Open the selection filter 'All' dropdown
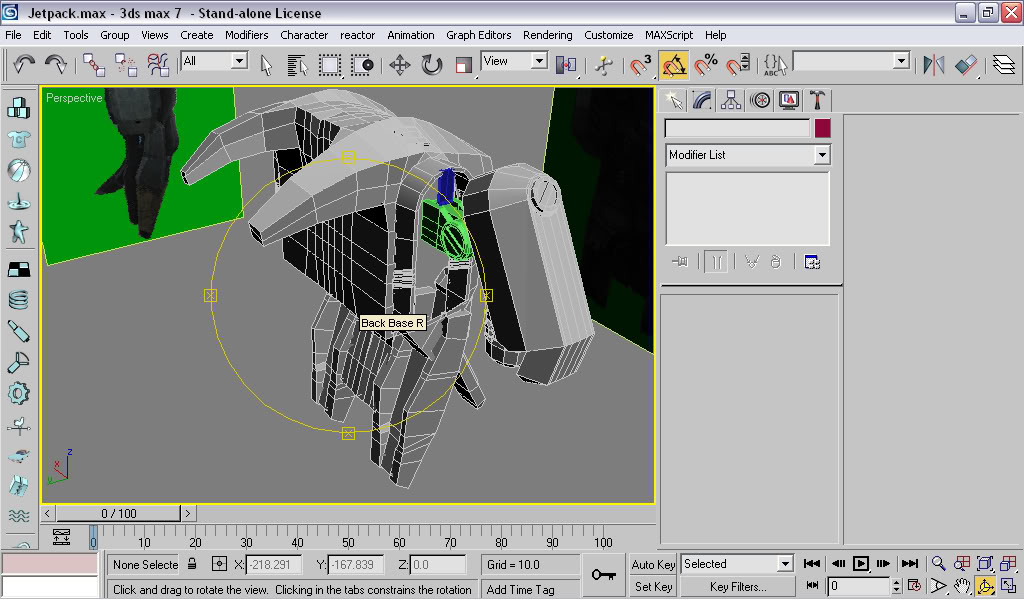 (x=239, y=61)
